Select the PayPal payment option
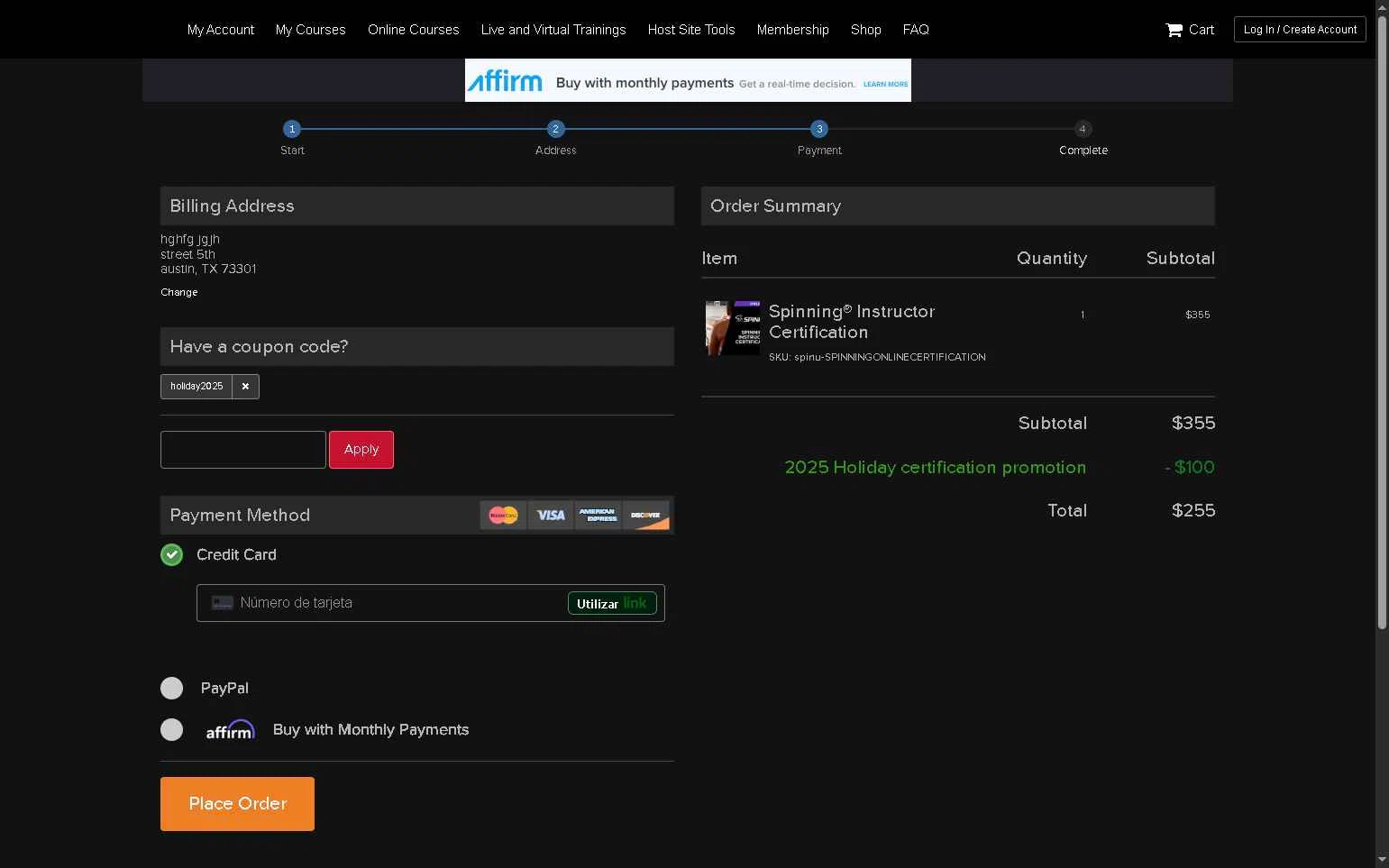Screen dimensions: 1389x868 click(171, 689)
